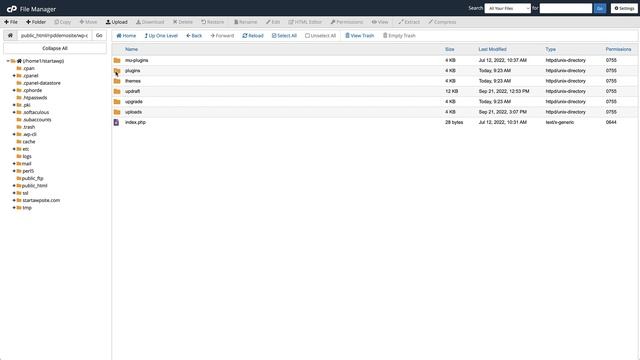The image size is (640, 360).
Task: Expand the .cpanel tree folder
Action: [14, 76]
